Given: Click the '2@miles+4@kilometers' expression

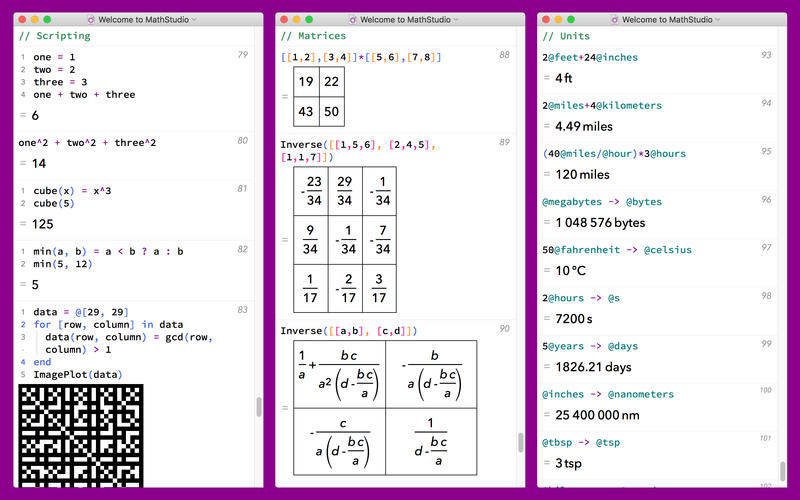Looking at the screenshot, I should (602, 106).
